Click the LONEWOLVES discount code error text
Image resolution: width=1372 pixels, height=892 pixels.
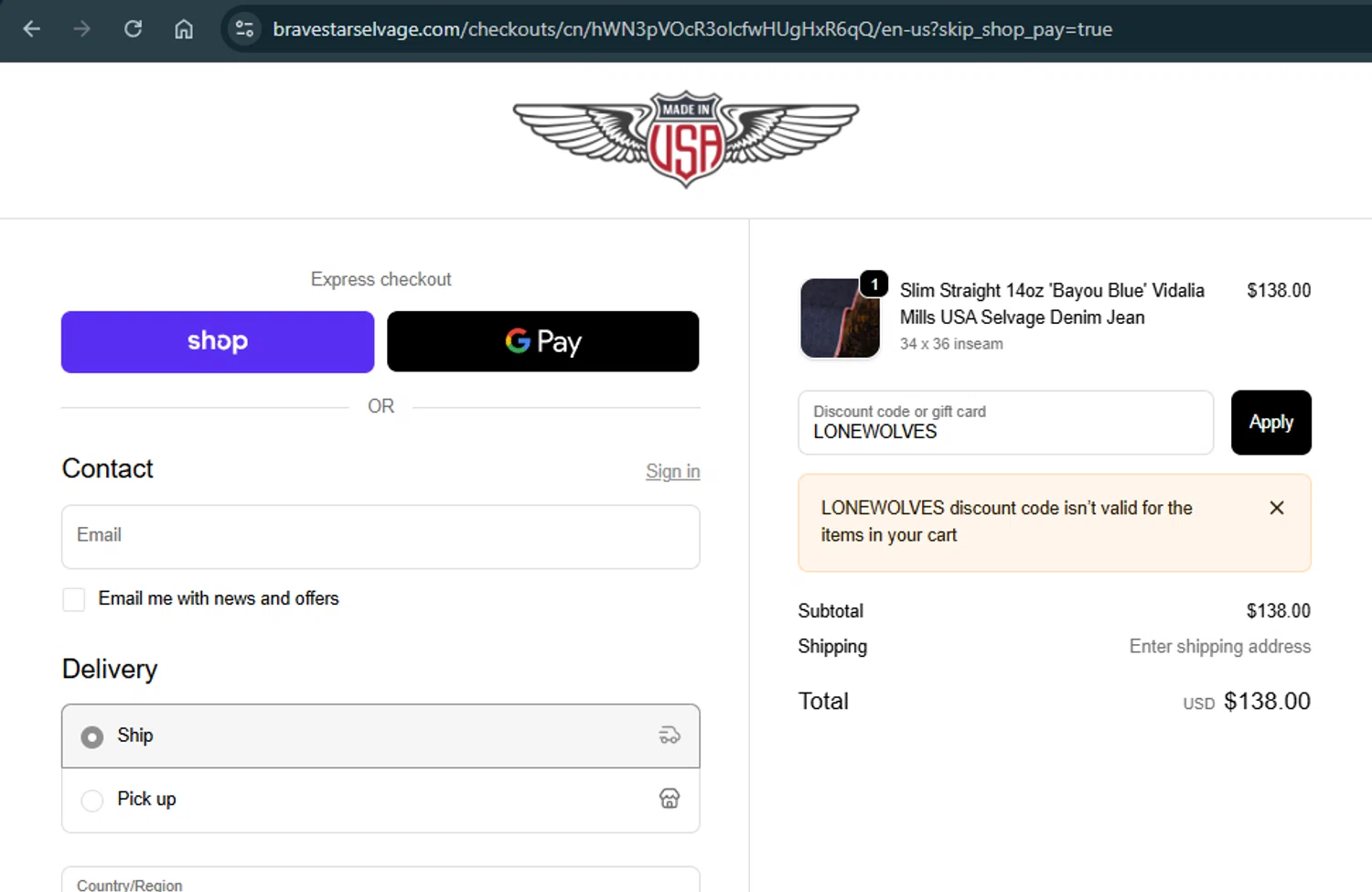(x=1006, y=521)
